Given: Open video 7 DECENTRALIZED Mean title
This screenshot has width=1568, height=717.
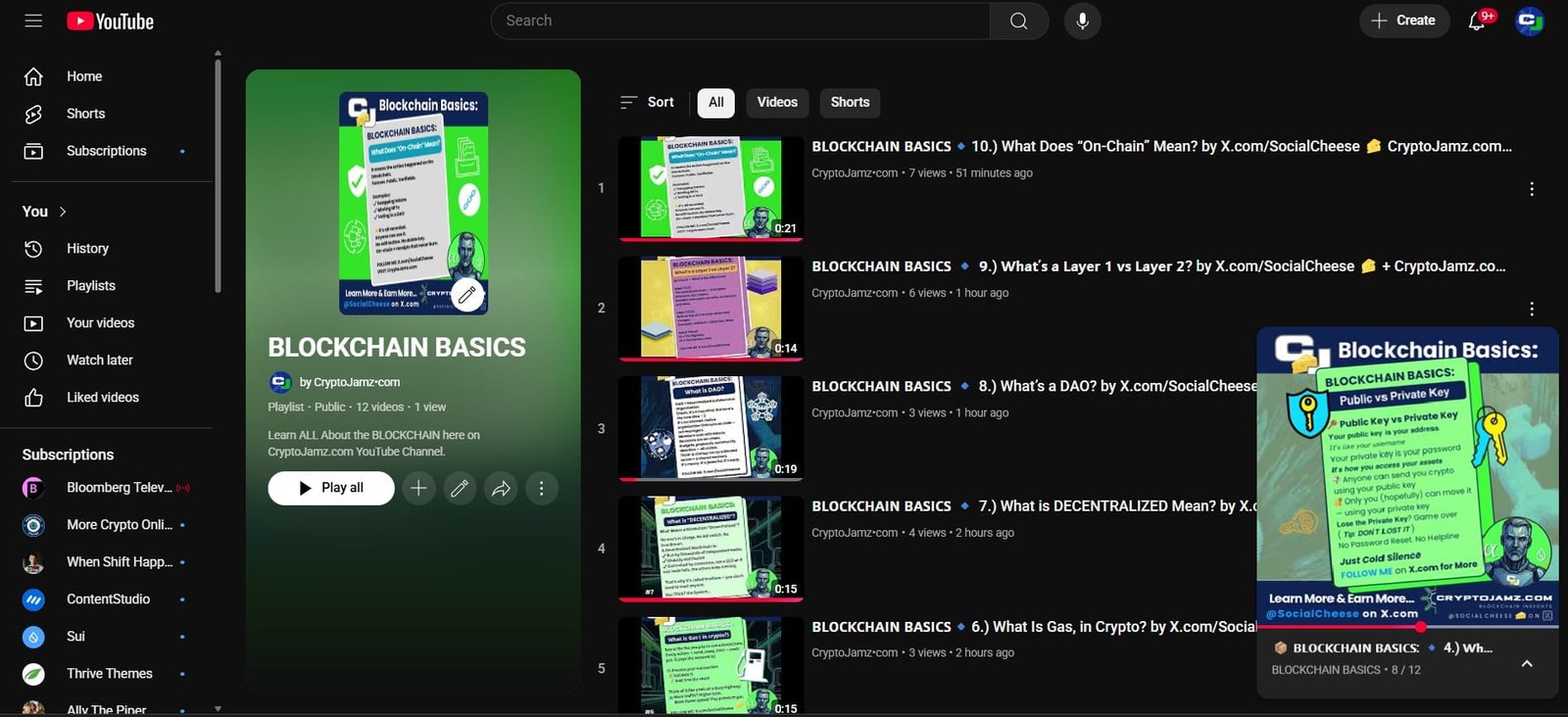Looking at the screenshot, I should [x=1034, y=506].
